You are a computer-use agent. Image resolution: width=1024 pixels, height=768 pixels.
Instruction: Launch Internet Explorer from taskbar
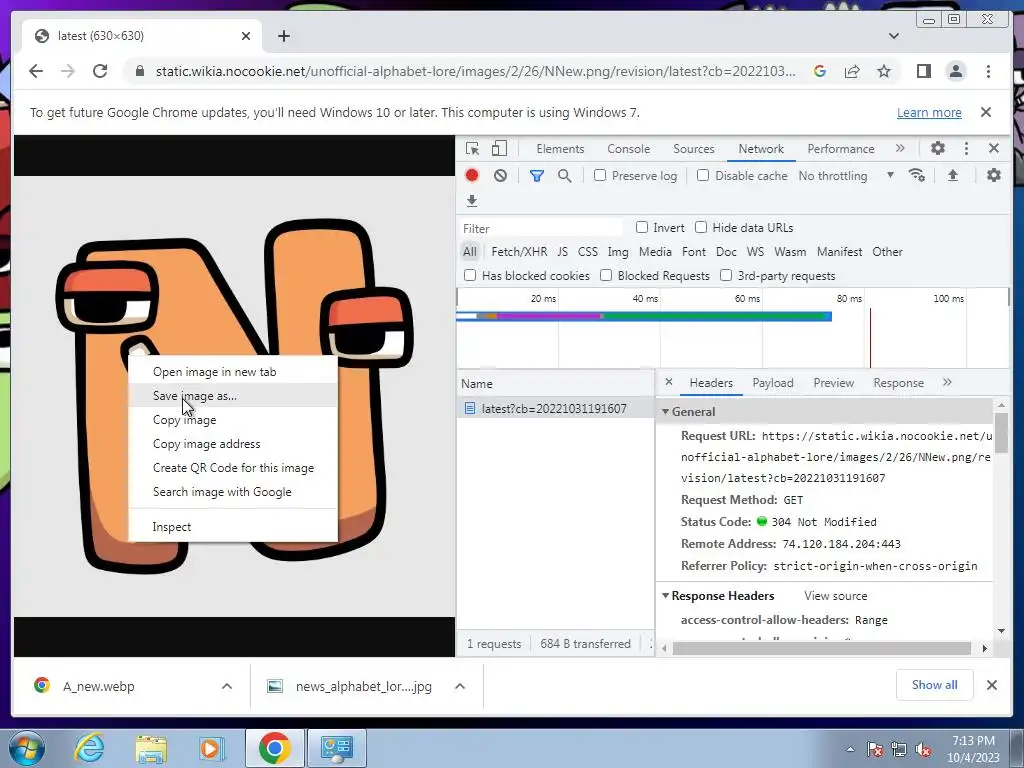click(x=89, y=748)
